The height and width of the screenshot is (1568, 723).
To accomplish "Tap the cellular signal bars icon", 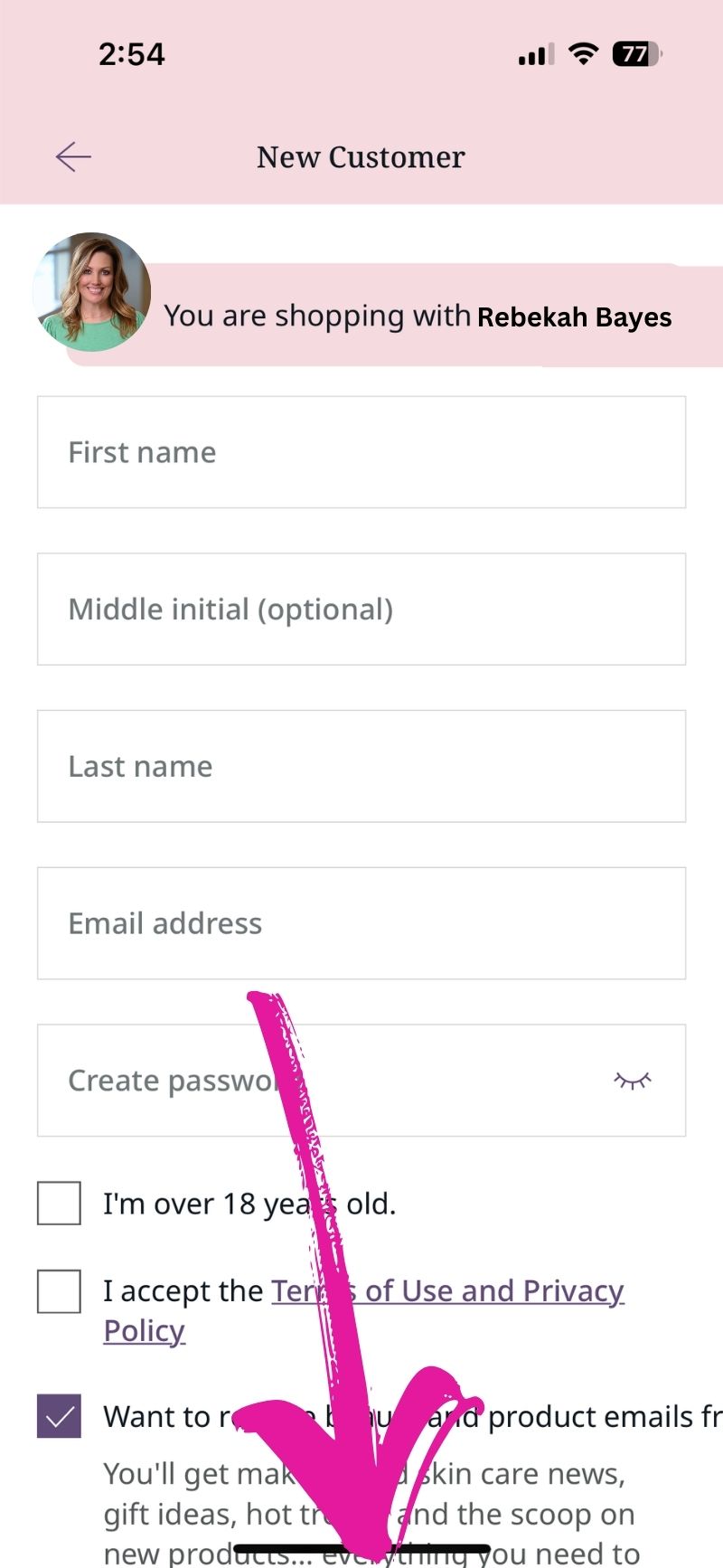I will click(x=536, y=55).
